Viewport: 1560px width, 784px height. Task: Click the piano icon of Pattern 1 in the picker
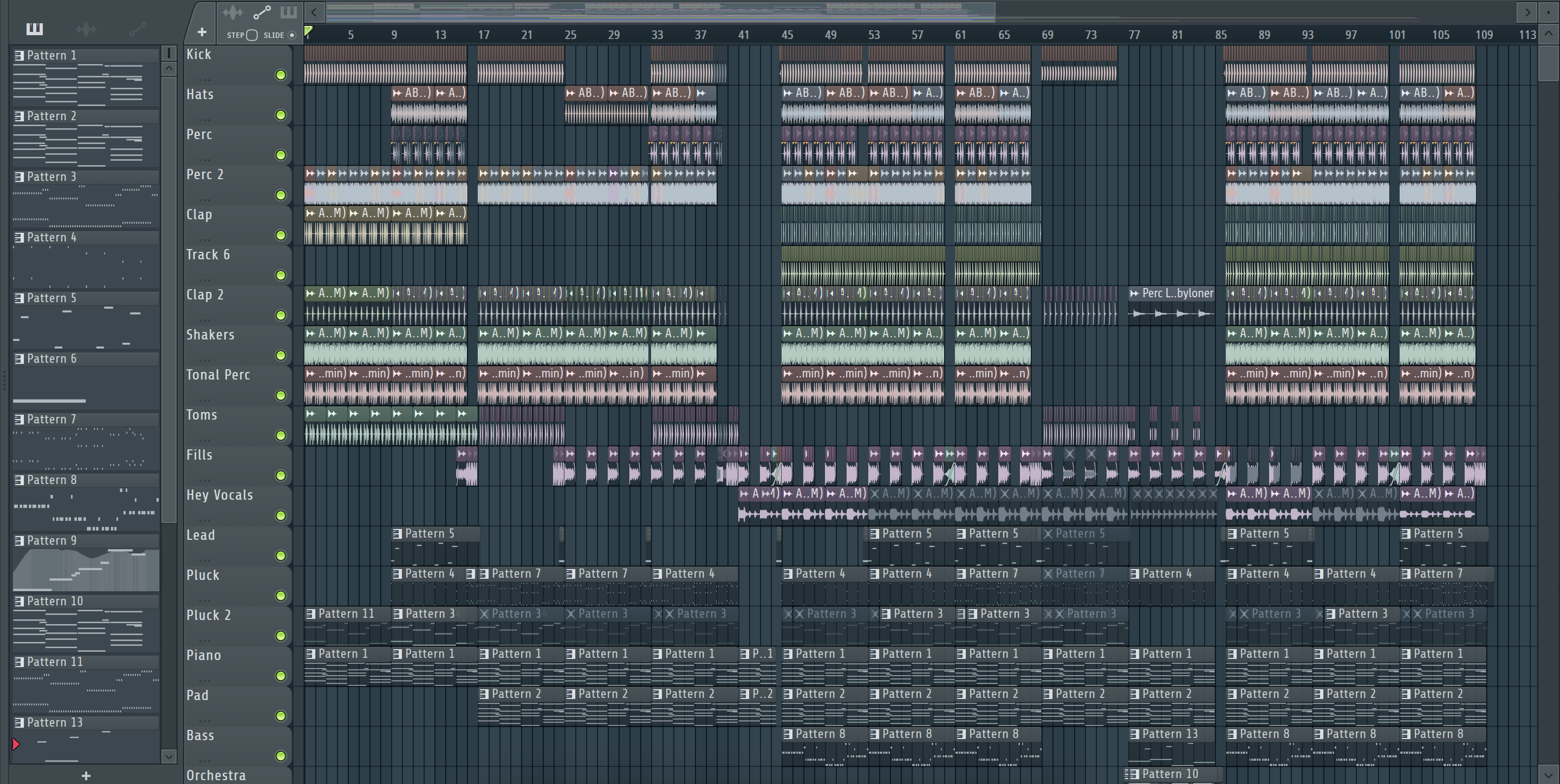(19, 56)
